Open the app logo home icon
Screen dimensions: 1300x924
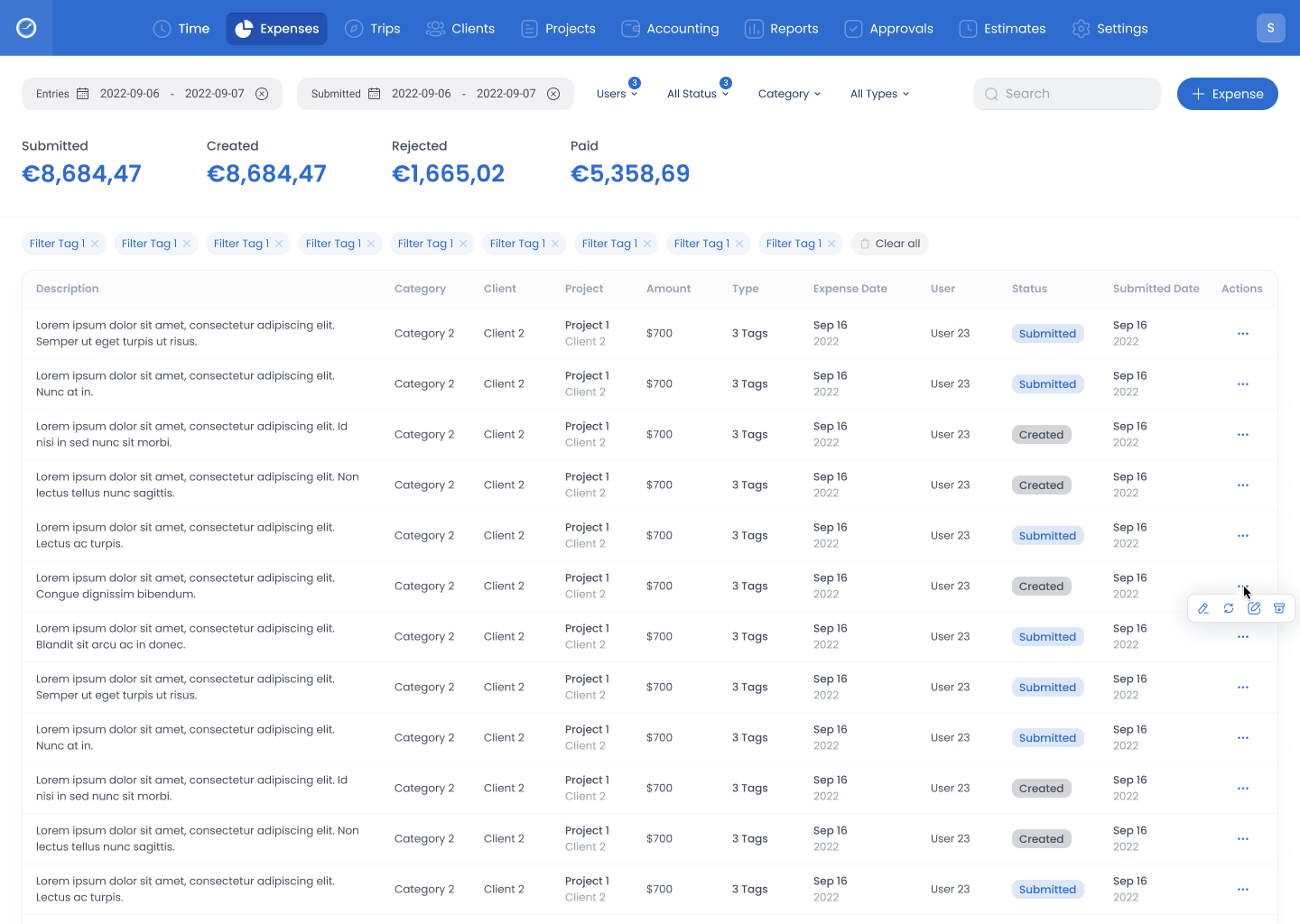(26, 28)
